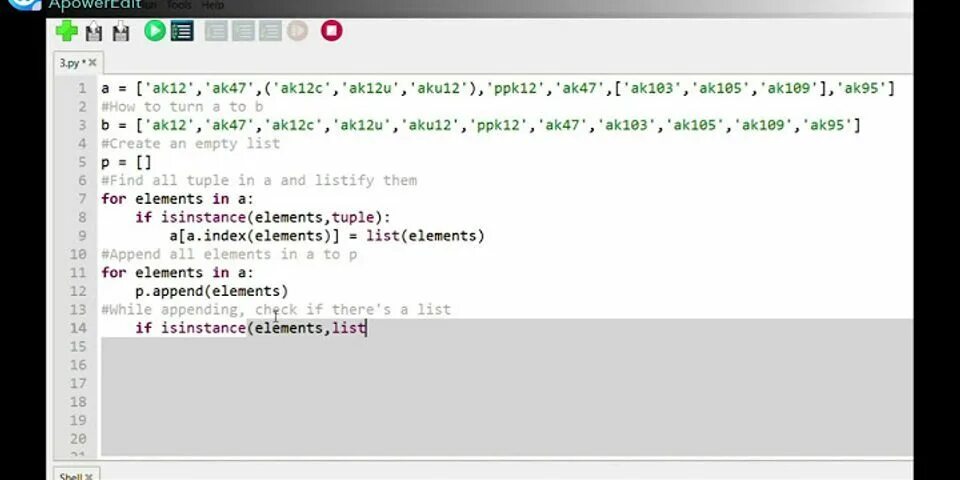
Task: Place cursor on 'p = []' line
Action: tap(126, 162)
